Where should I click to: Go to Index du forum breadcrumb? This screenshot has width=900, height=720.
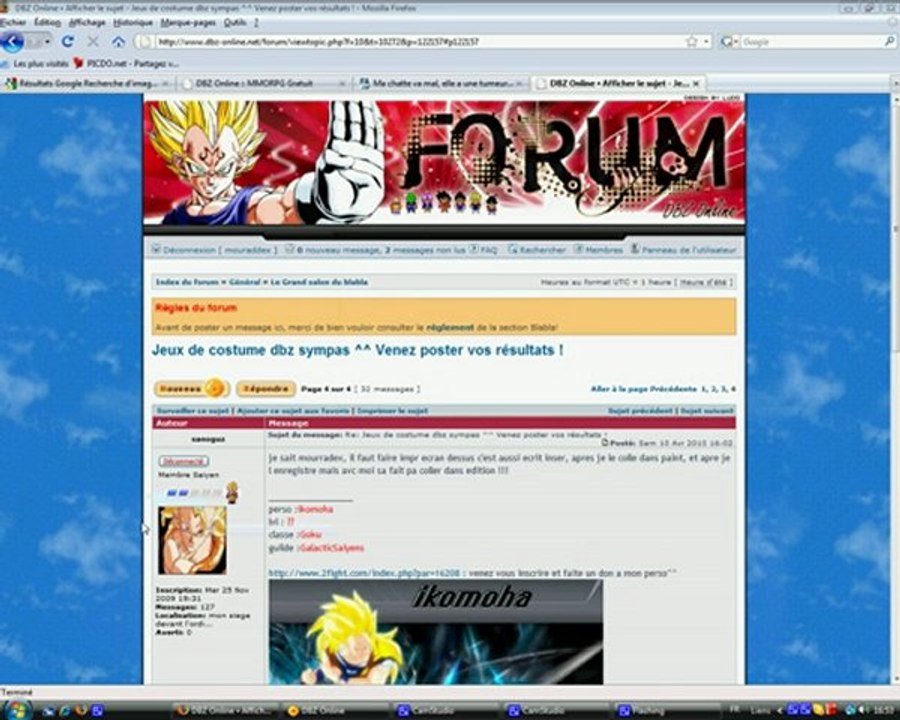187,282
